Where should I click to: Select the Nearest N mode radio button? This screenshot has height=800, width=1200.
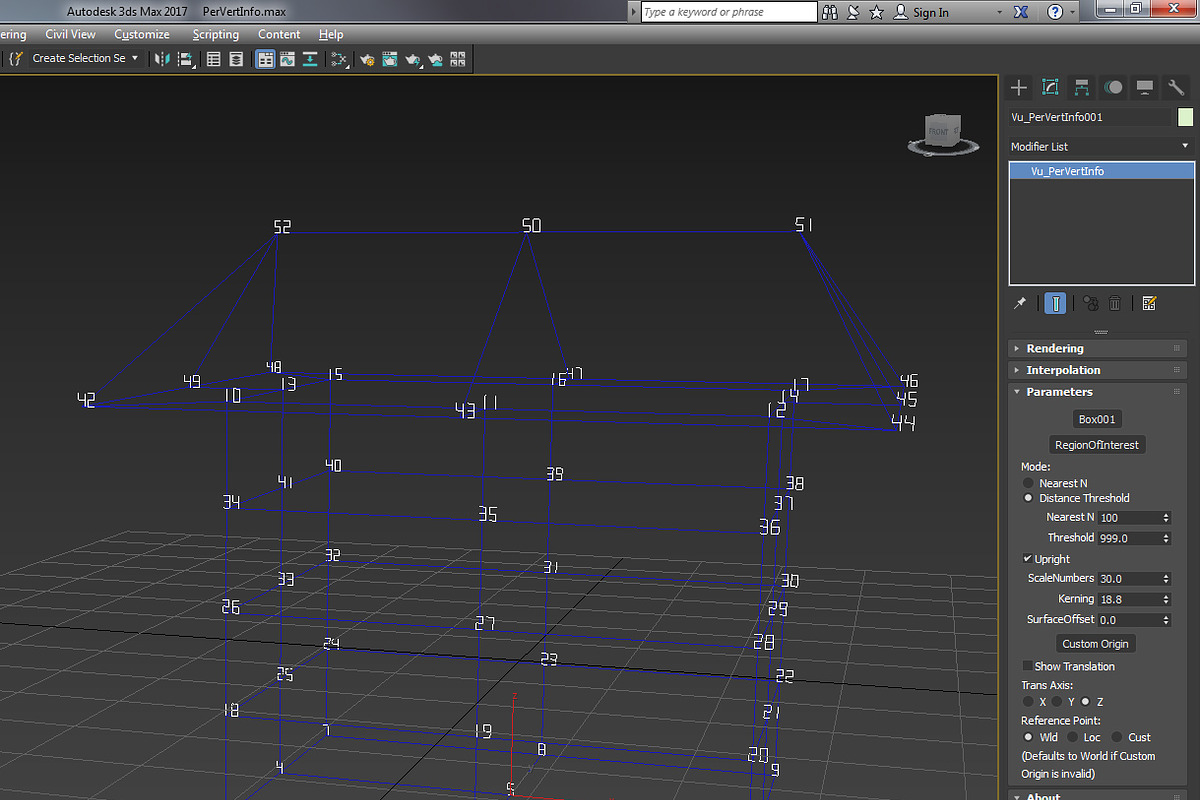1028,483
